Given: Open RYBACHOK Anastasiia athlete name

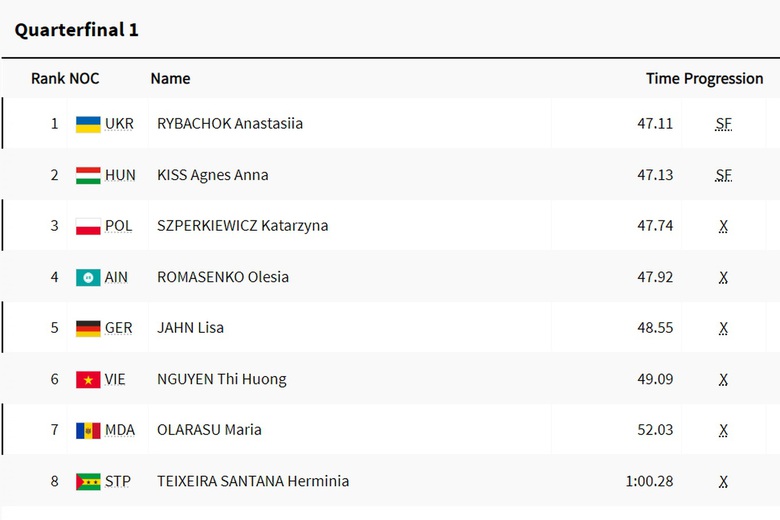Looking at the screenshot, I should (230, 124).
